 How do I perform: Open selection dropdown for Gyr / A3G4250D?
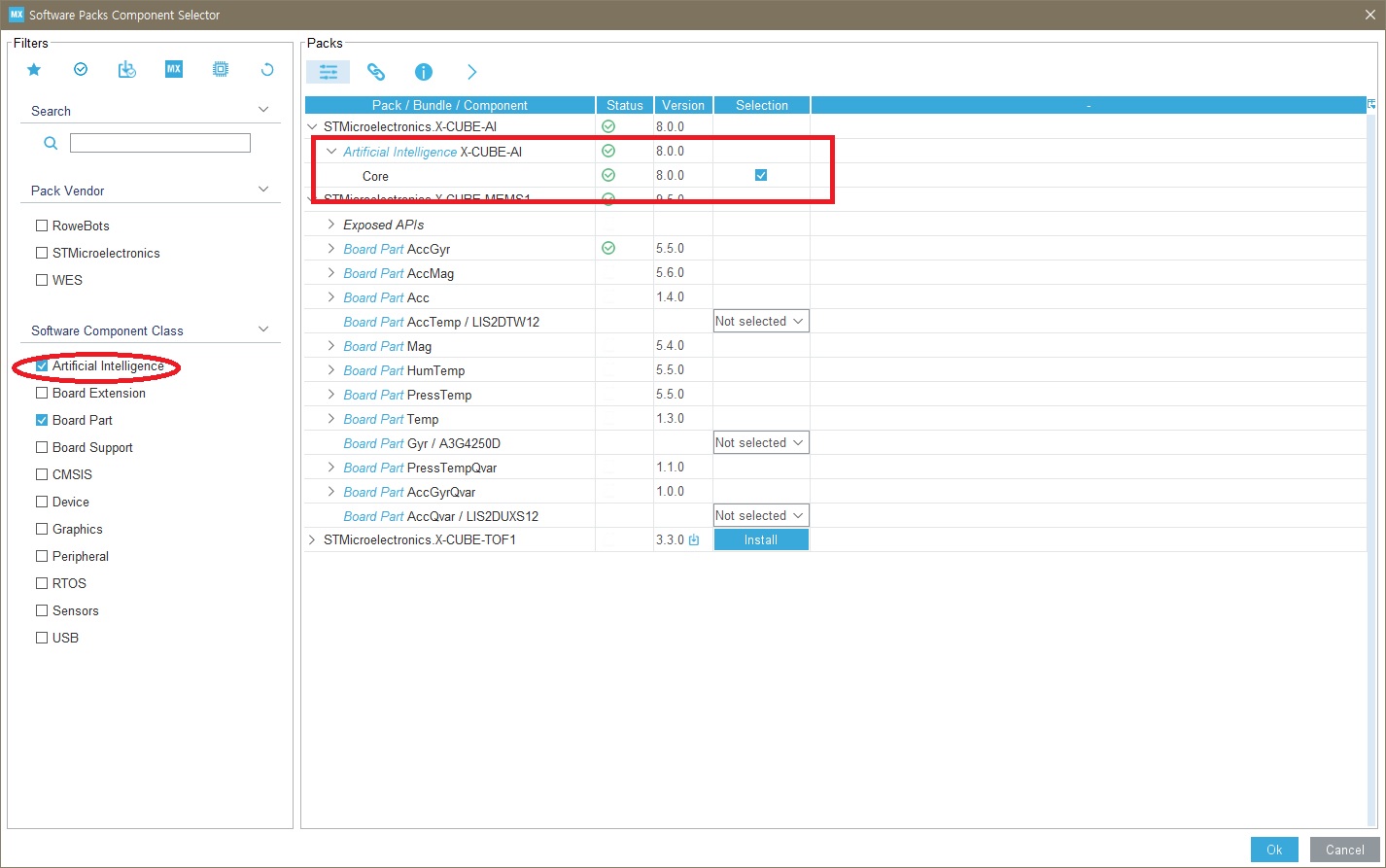(761, 442)
